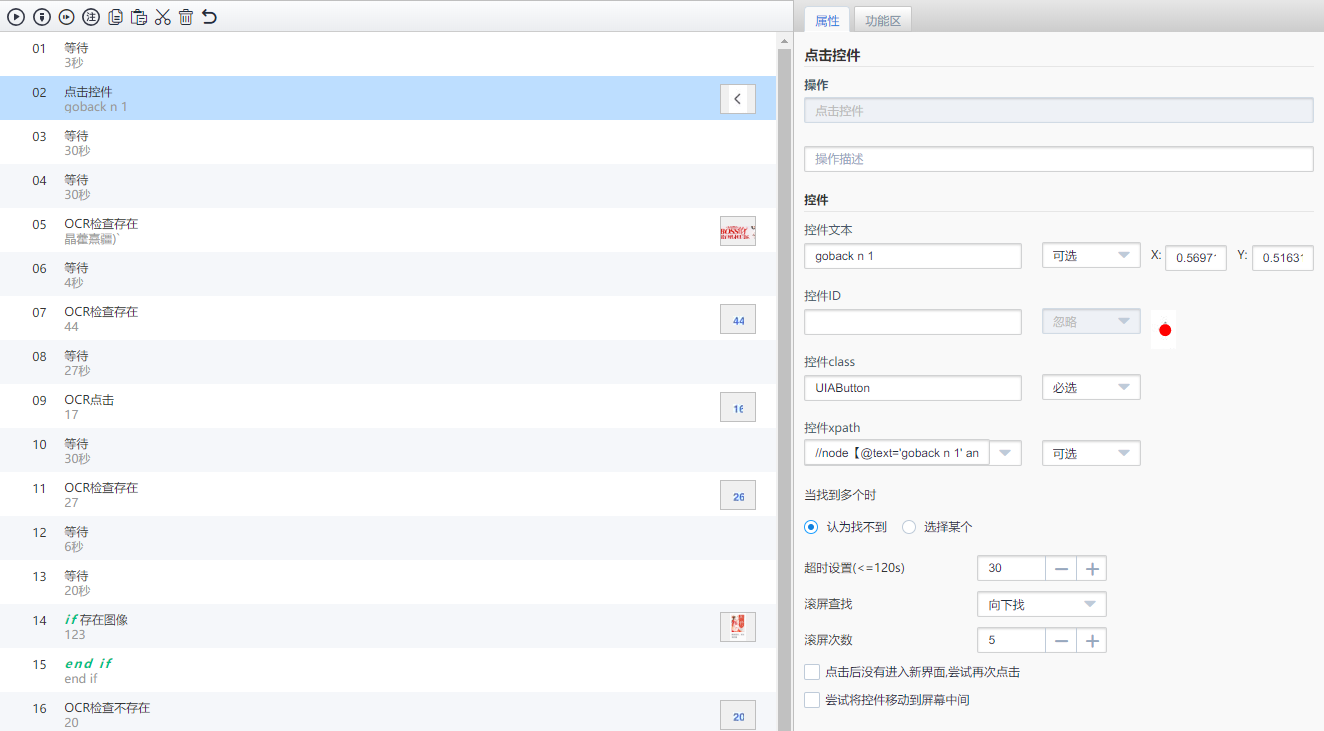The width and height of the screenshot is (1324, 731).
Task: Click the scissors cut icon
Action: 163,17
